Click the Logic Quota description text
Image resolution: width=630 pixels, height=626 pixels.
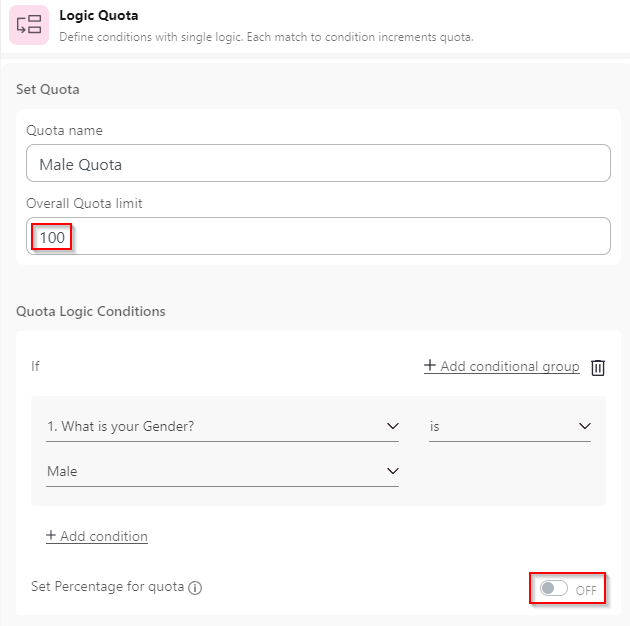point(265,37)
